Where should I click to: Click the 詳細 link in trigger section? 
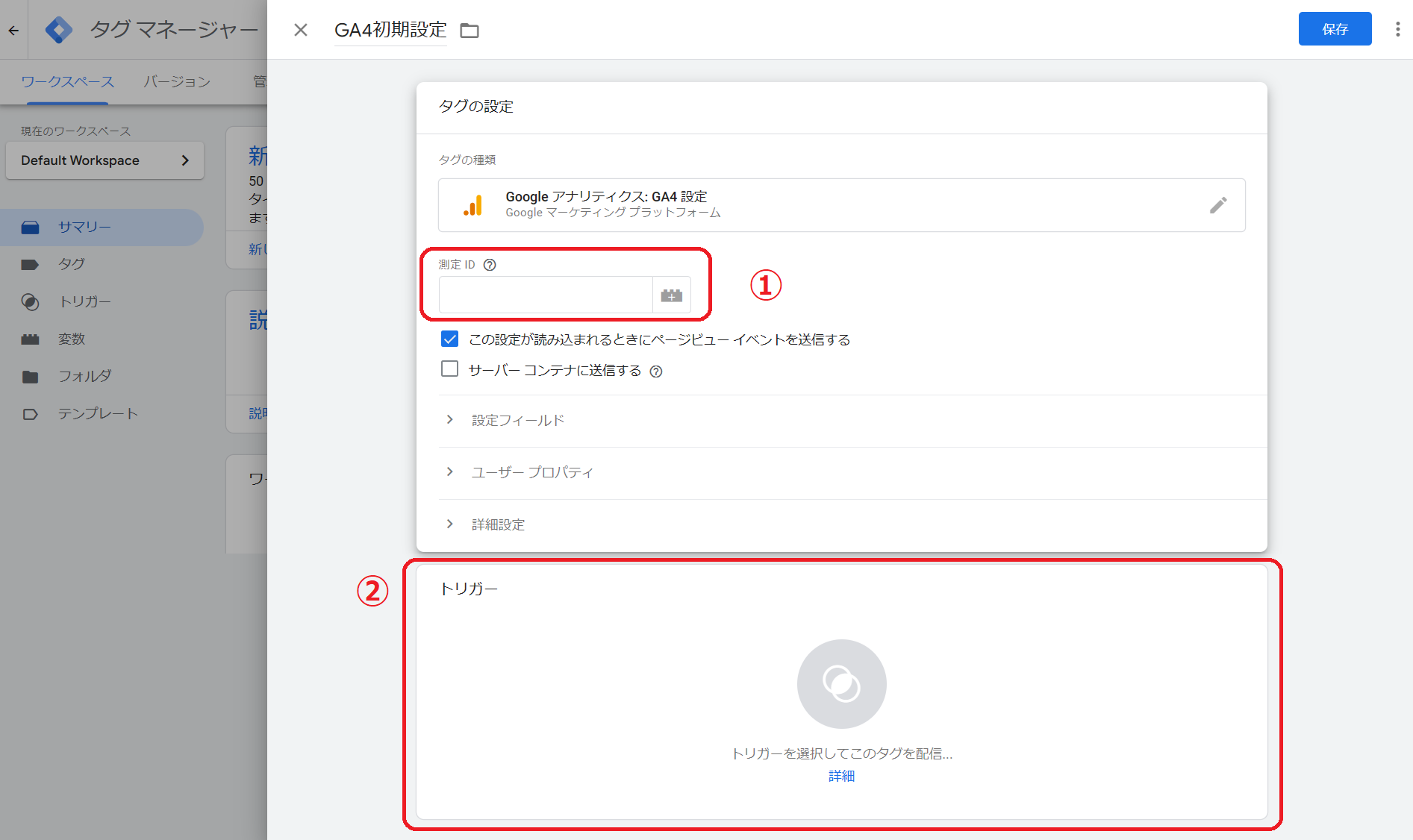pyautogui.click(x=841, y=777)
